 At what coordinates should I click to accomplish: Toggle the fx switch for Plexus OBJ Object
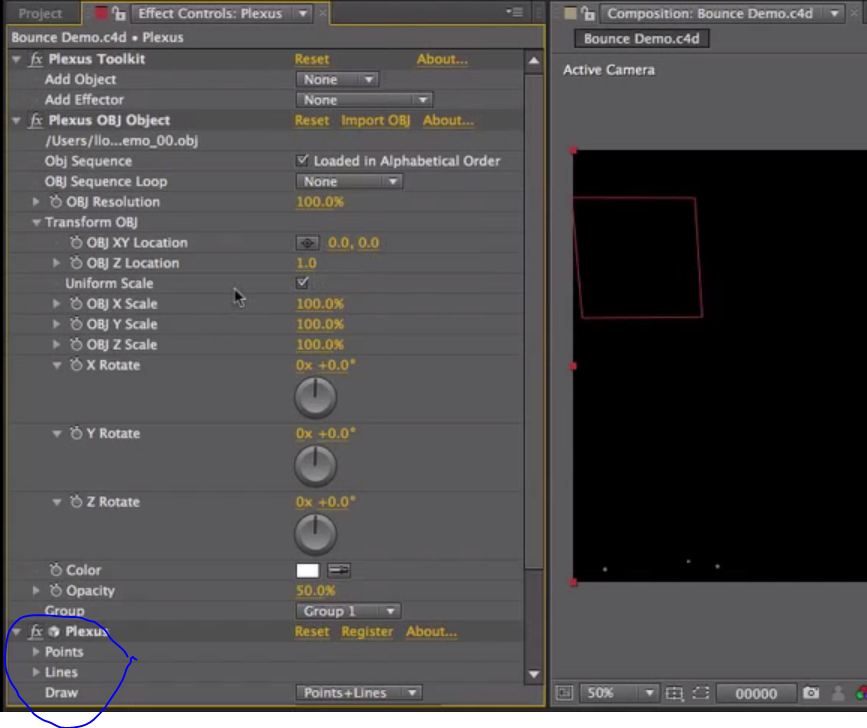(36, 121)
